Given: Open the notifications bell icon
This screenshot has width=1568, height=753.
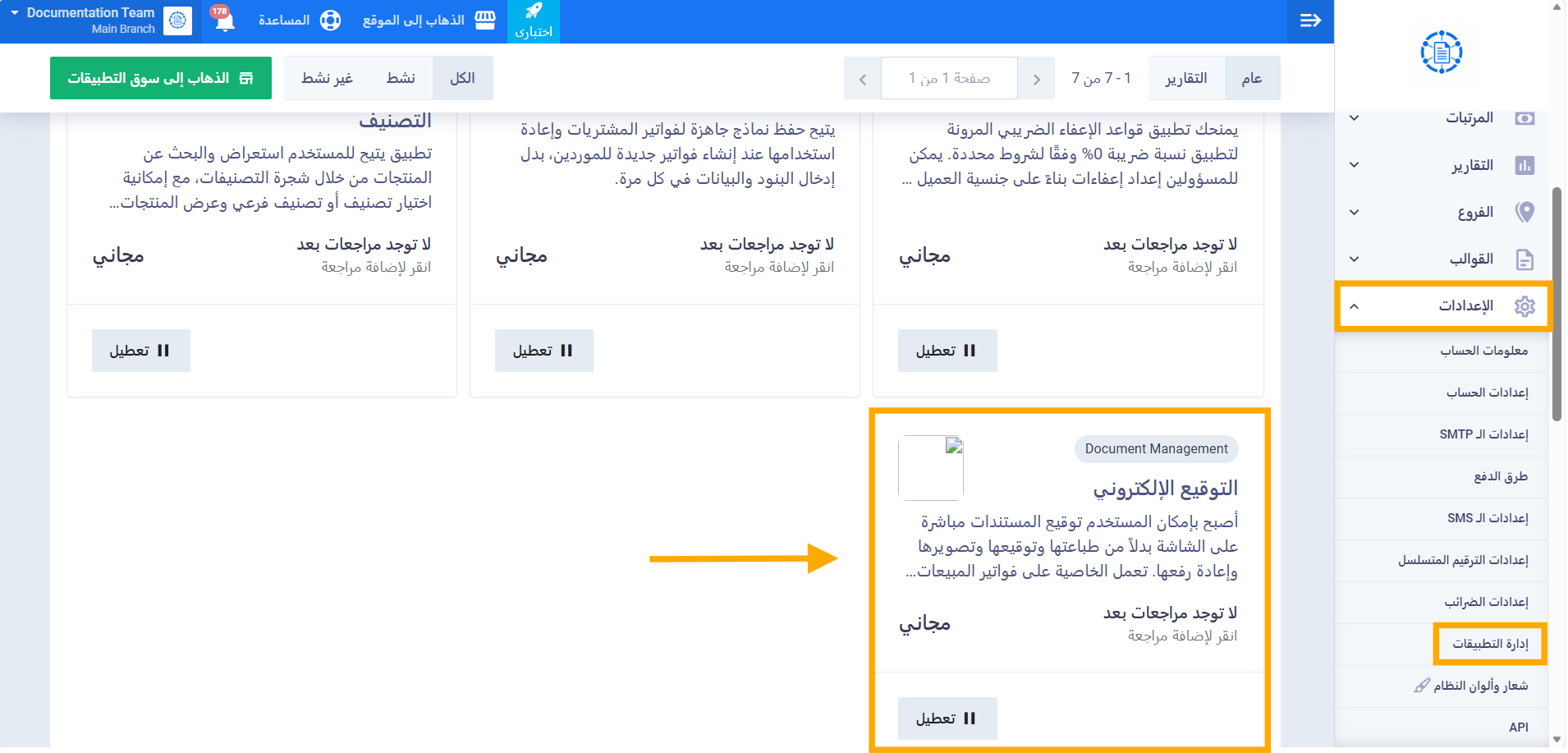Looking at the screenshot, I should [x=223, y=20].
